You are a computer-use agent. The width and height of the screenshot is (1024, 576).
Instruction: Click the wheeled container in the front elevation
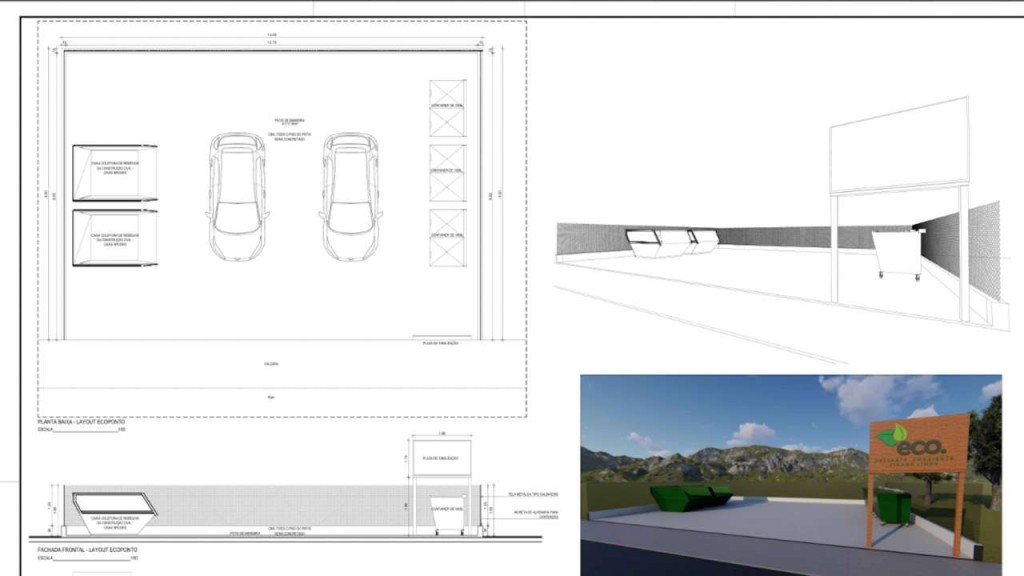click(x=444, y=514)
